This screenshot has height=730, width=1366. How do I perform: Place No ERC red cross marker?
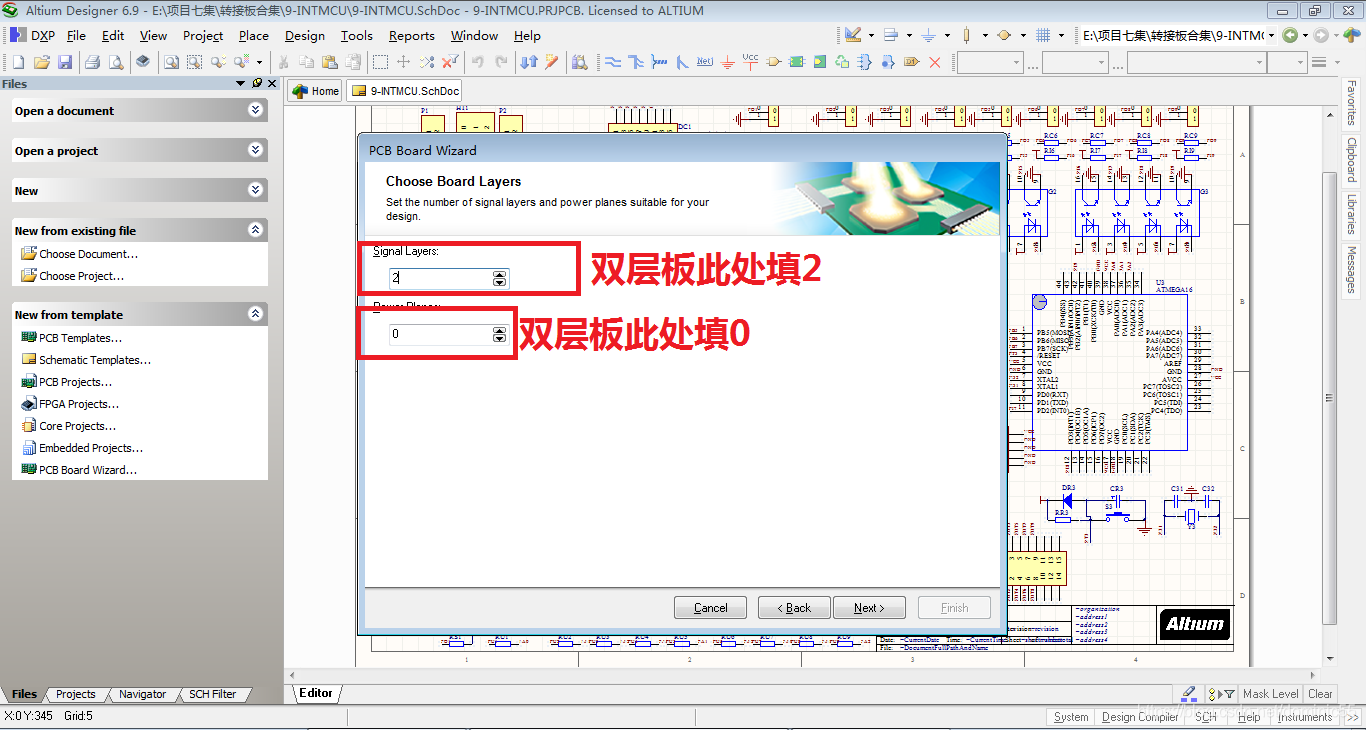click(935, 62)
